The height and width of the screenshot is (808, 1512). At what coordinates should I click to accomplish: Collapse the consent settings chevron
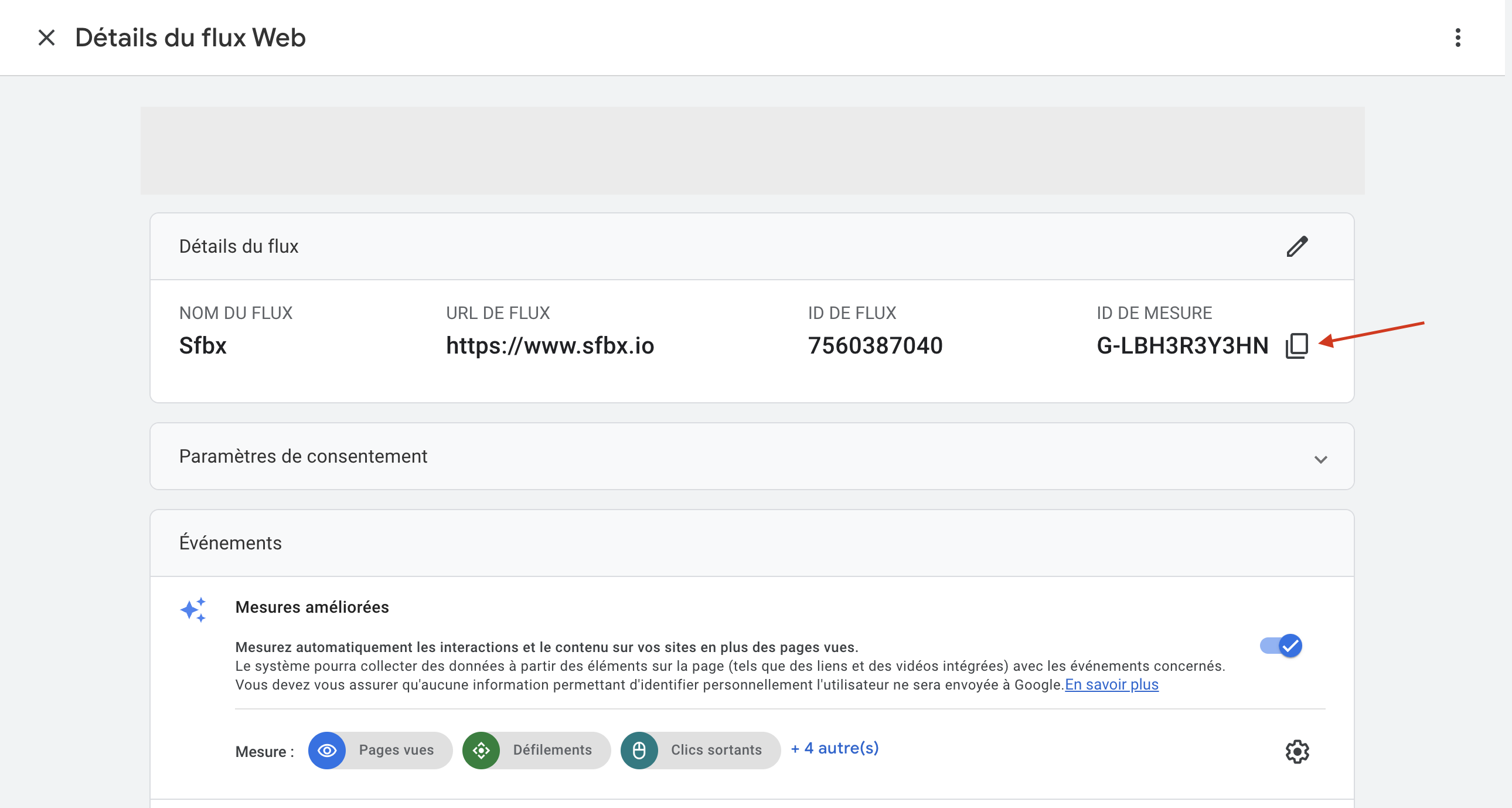(x=1321, y=459)
